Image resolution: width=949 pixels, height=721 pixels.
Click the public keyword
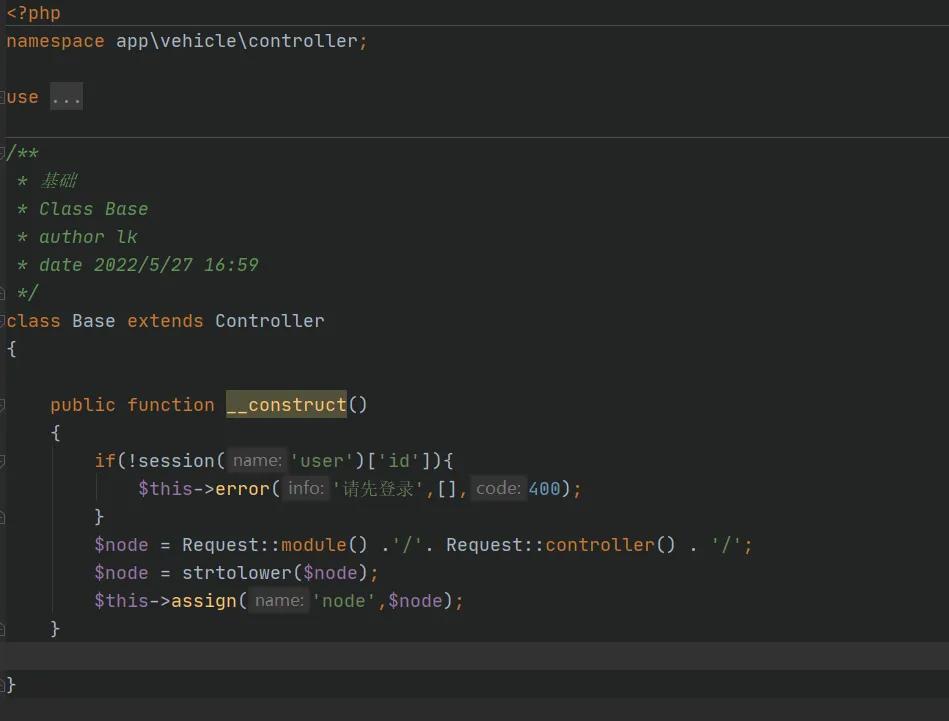(x=83, y=404)
